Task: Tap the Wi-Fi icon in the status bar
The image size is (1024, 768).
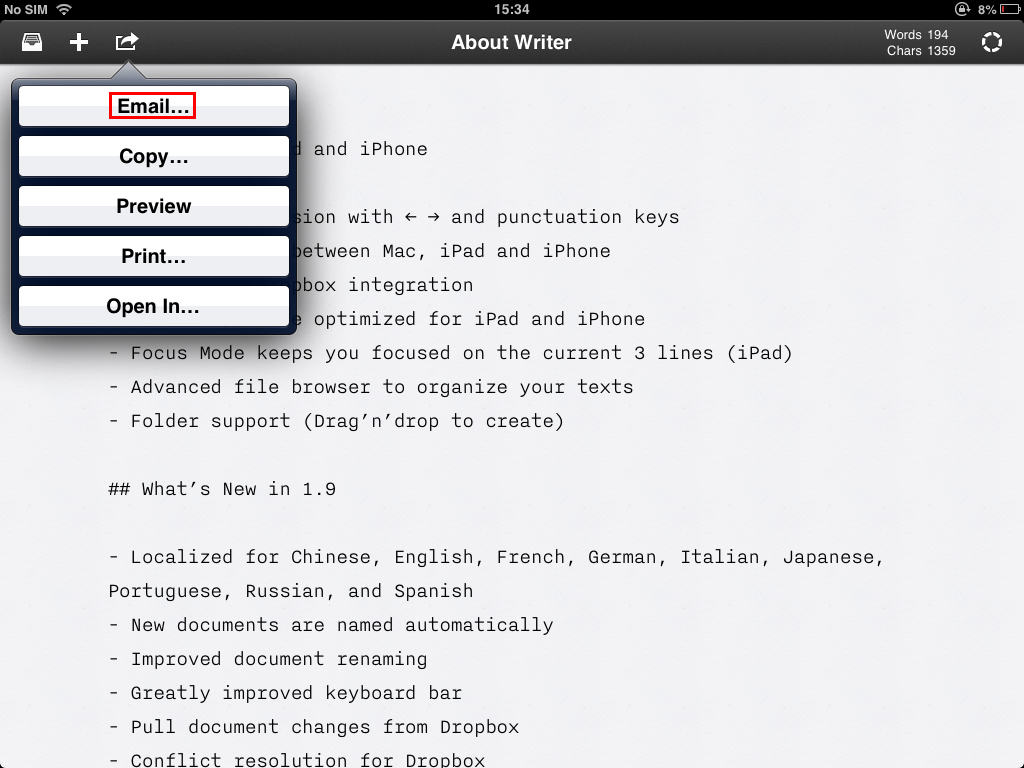Action: [65, 9]
